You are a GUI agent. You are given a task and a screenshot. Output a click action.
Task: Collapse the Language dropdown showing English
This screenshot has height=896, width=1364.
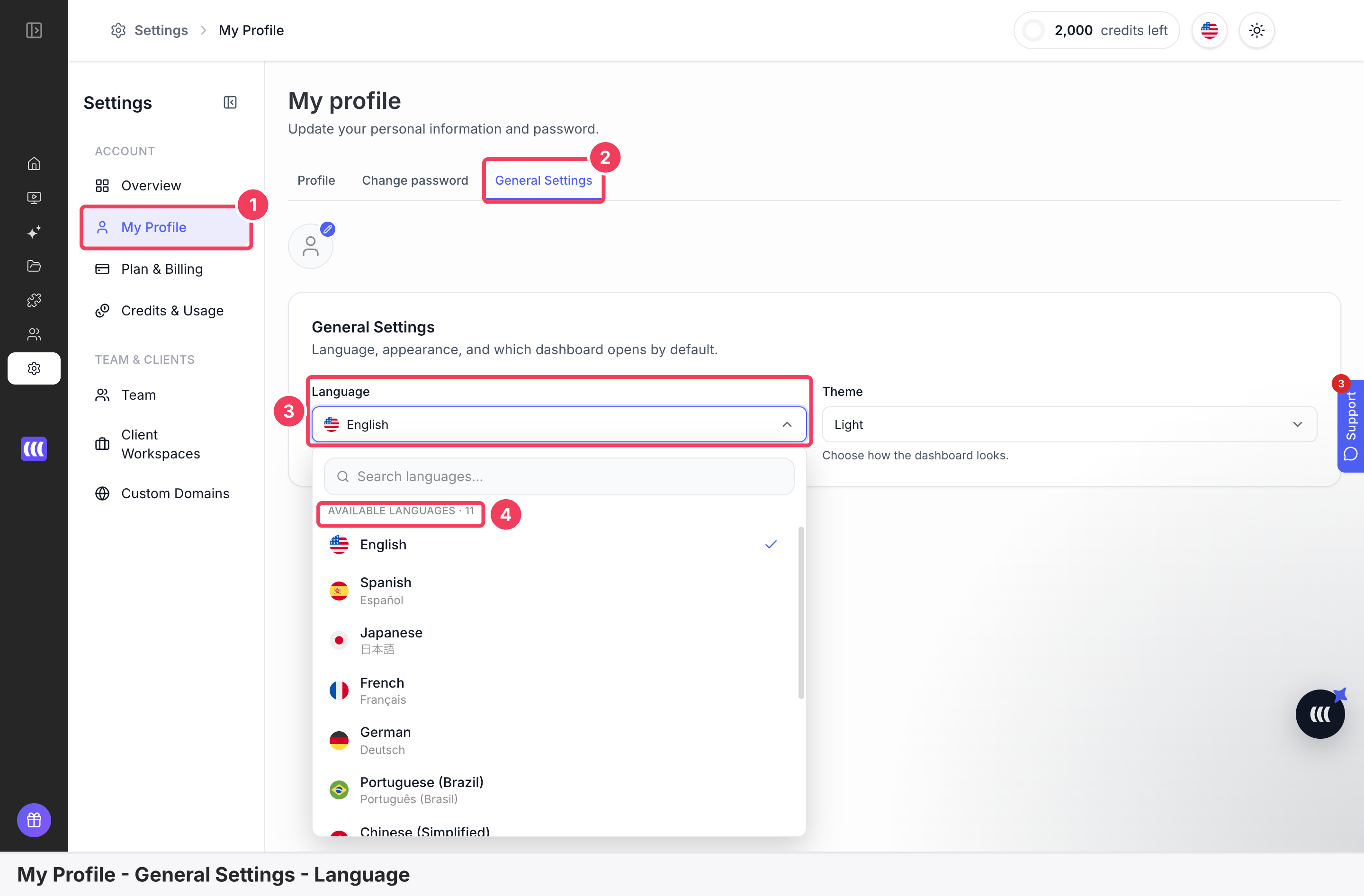pyautogui.click(x=559, y=424)
